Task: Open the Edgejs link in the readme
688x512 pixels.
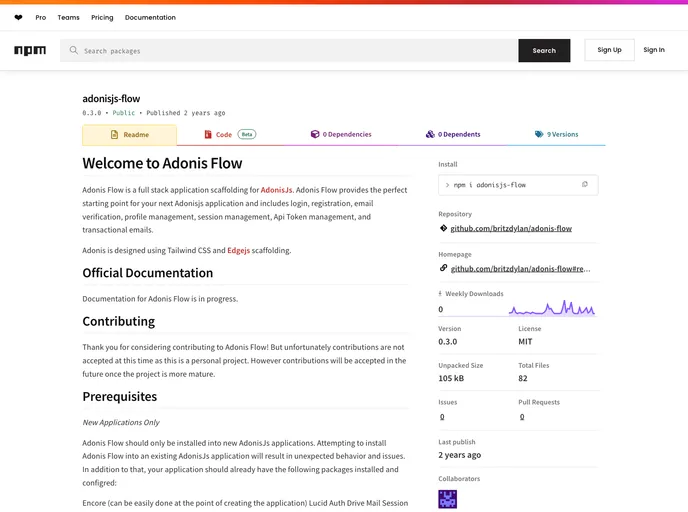Action: 238,251
